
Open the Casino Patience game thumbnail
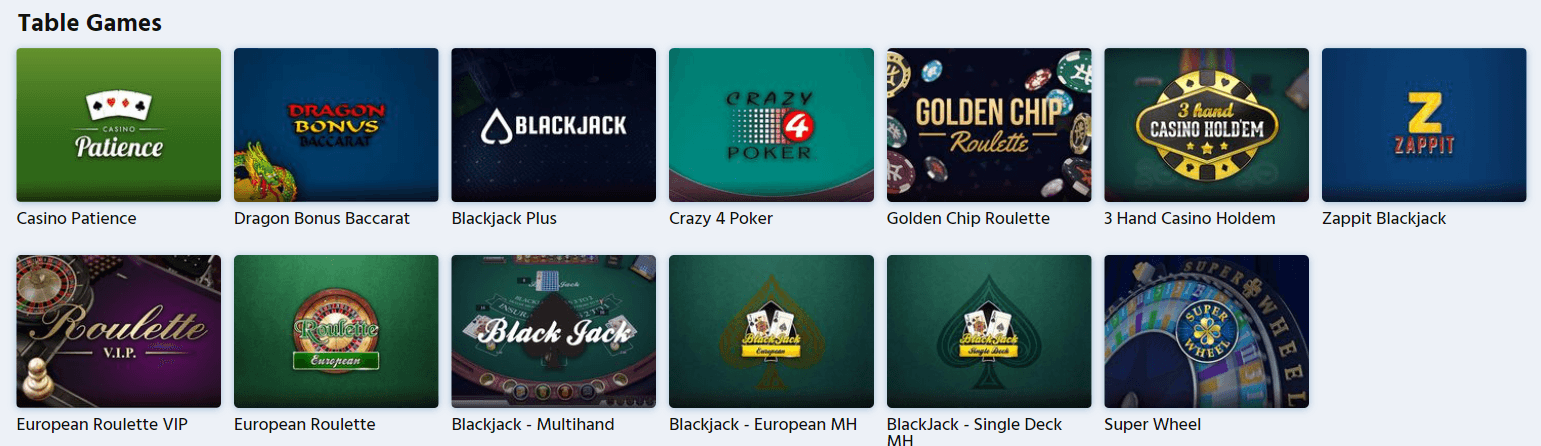pyautogui.click(x=118, y=125)
